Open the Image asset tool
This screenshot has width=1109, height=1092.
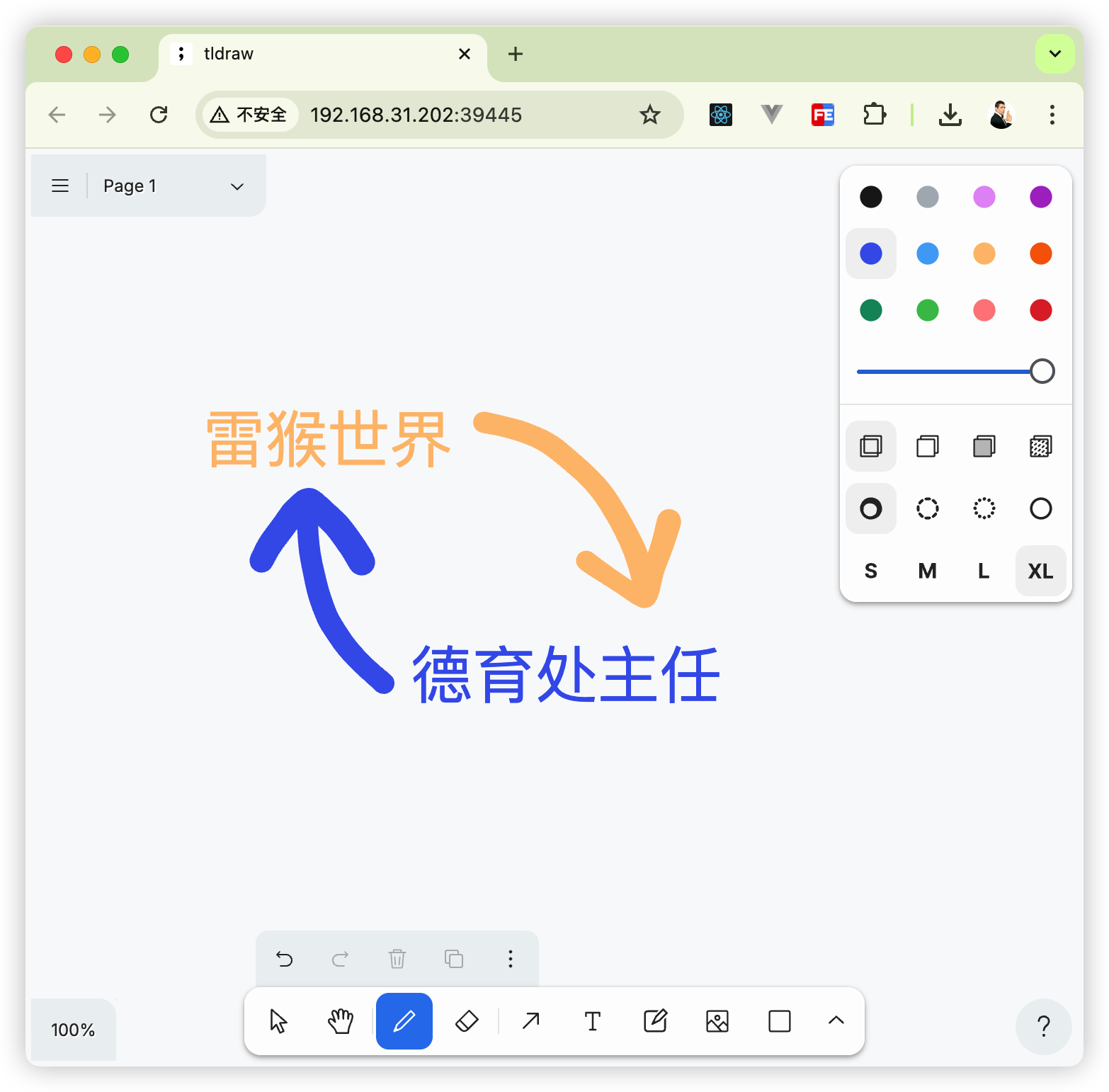[x=717, y=1021]
